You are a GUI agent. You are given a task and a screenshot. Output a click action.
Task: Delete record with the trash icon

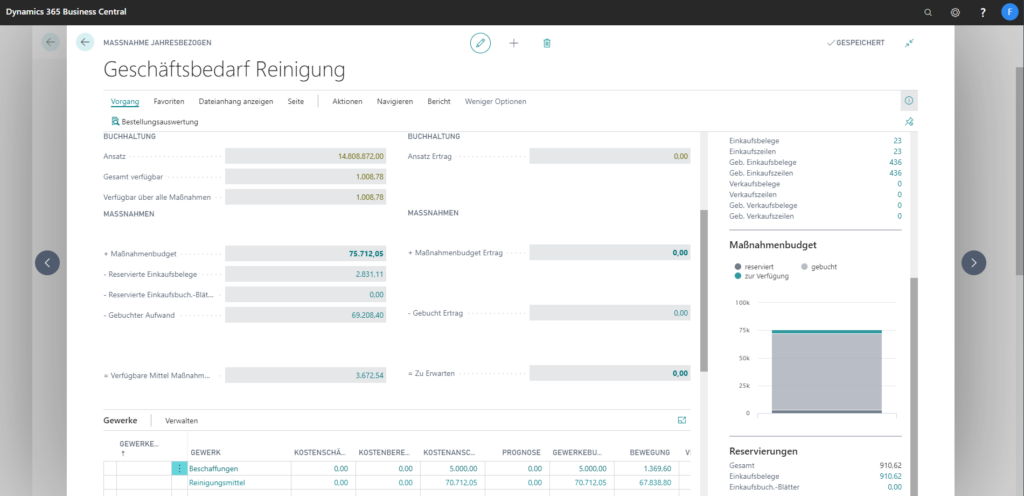click(546, 43)
